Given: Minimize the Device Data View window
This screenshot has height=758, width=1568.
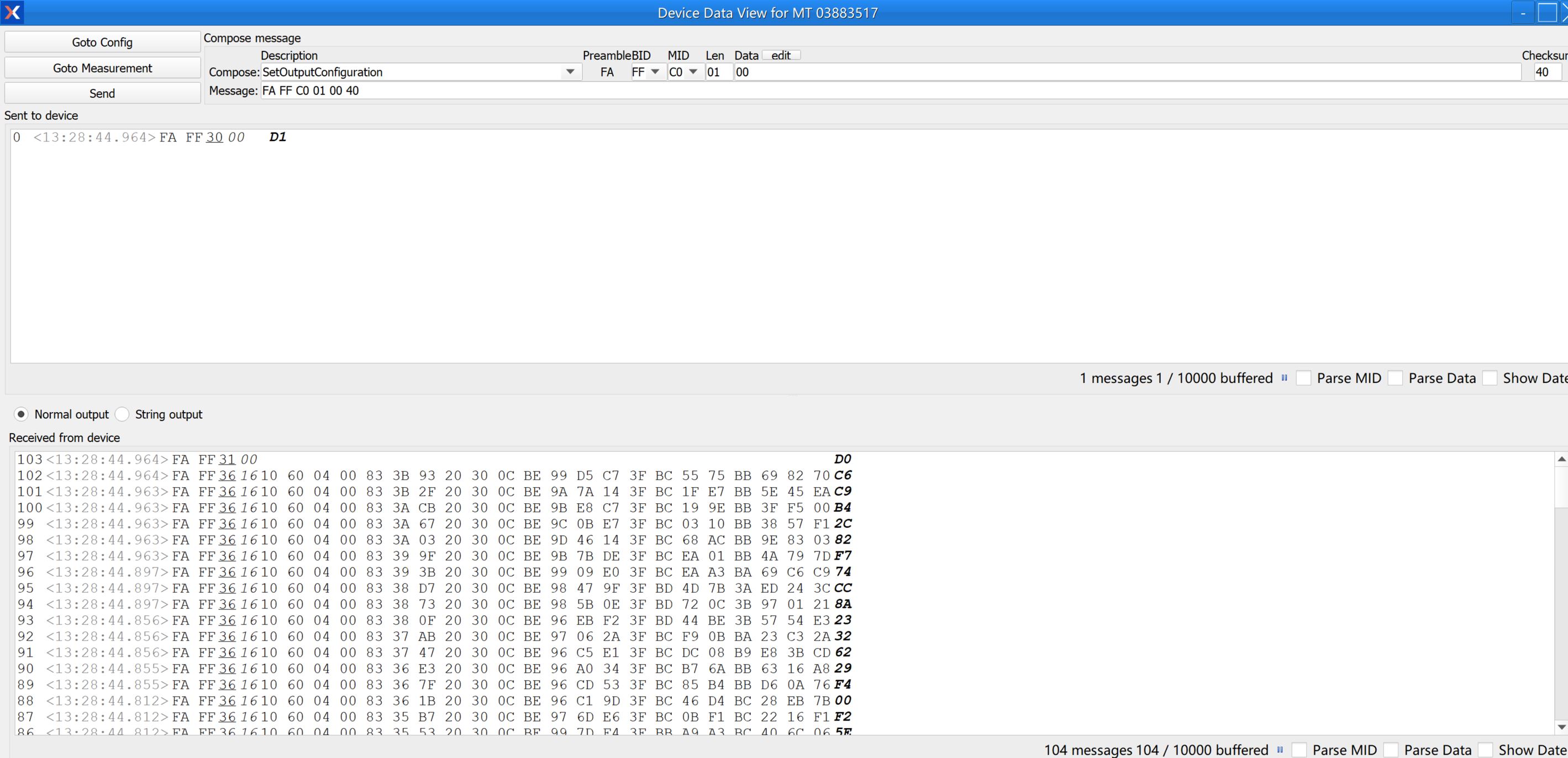Looking at the screenshot, I should (x=1523, y=12).
